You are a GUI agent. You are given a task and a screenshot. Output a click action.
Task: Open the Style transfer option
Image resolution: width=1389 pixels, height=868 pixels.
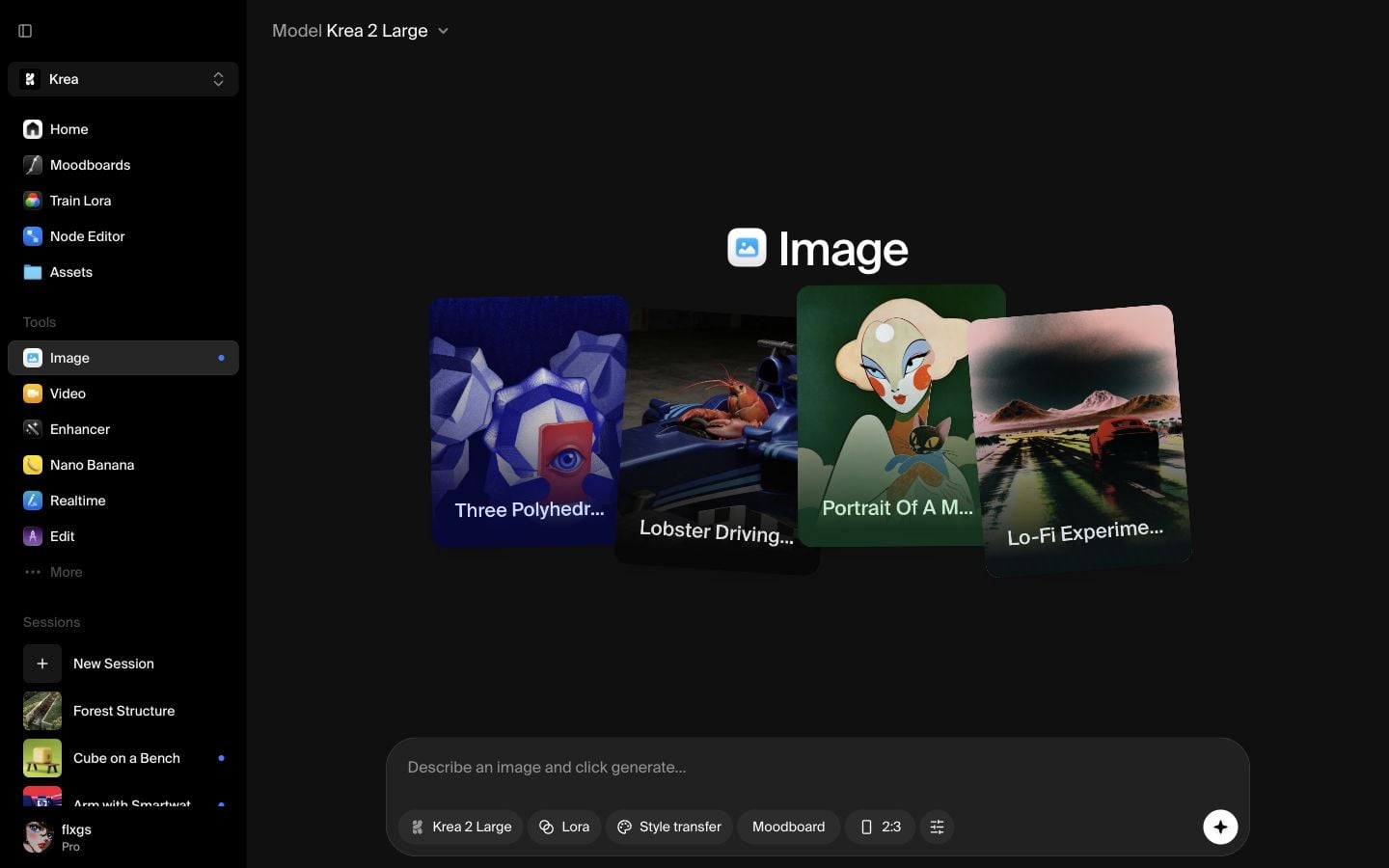pyautogui.click(x=669, y=827)
